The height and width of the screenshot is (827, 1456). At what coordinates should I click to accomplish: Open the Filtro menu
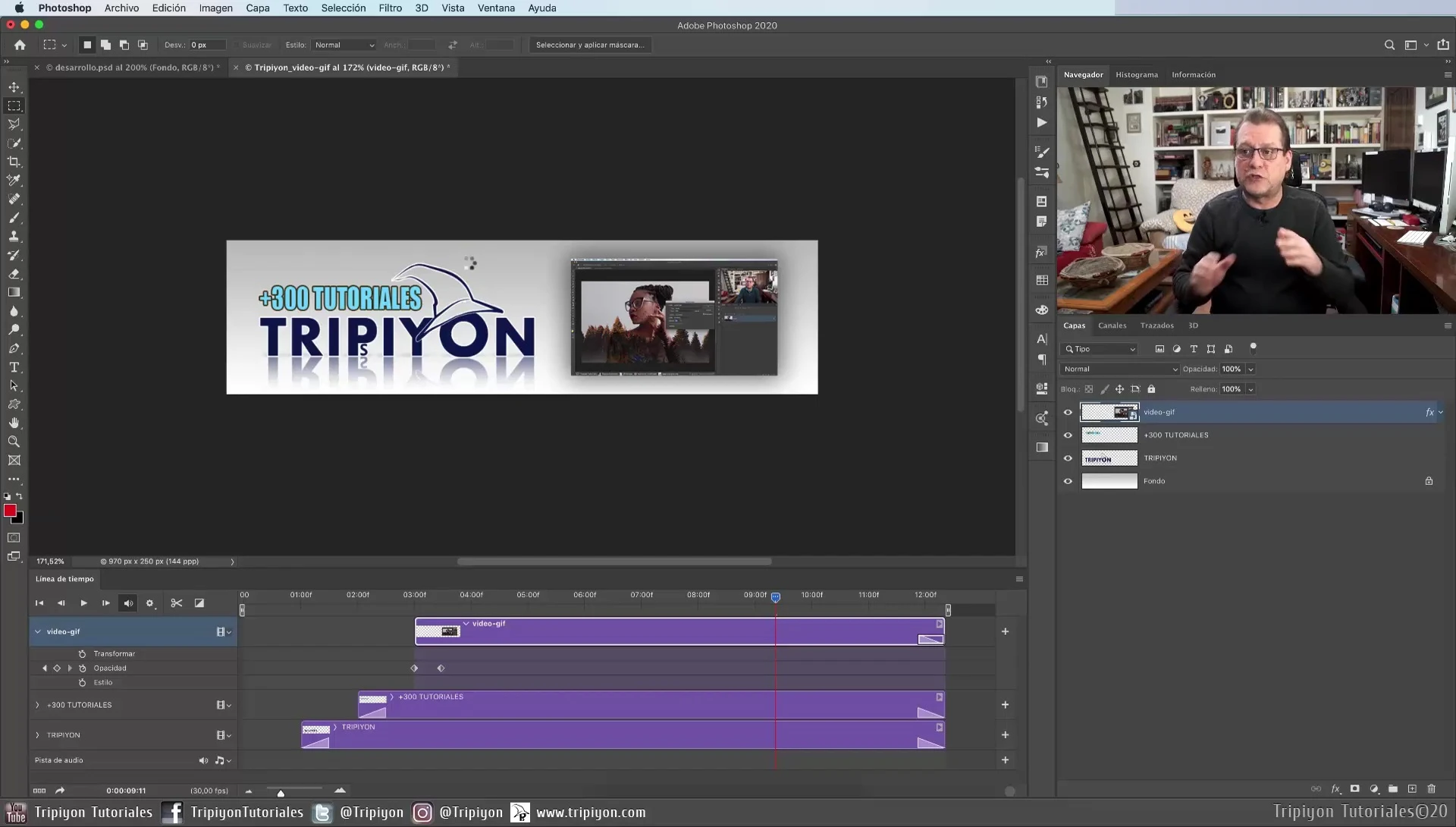[x=390, y=8]
